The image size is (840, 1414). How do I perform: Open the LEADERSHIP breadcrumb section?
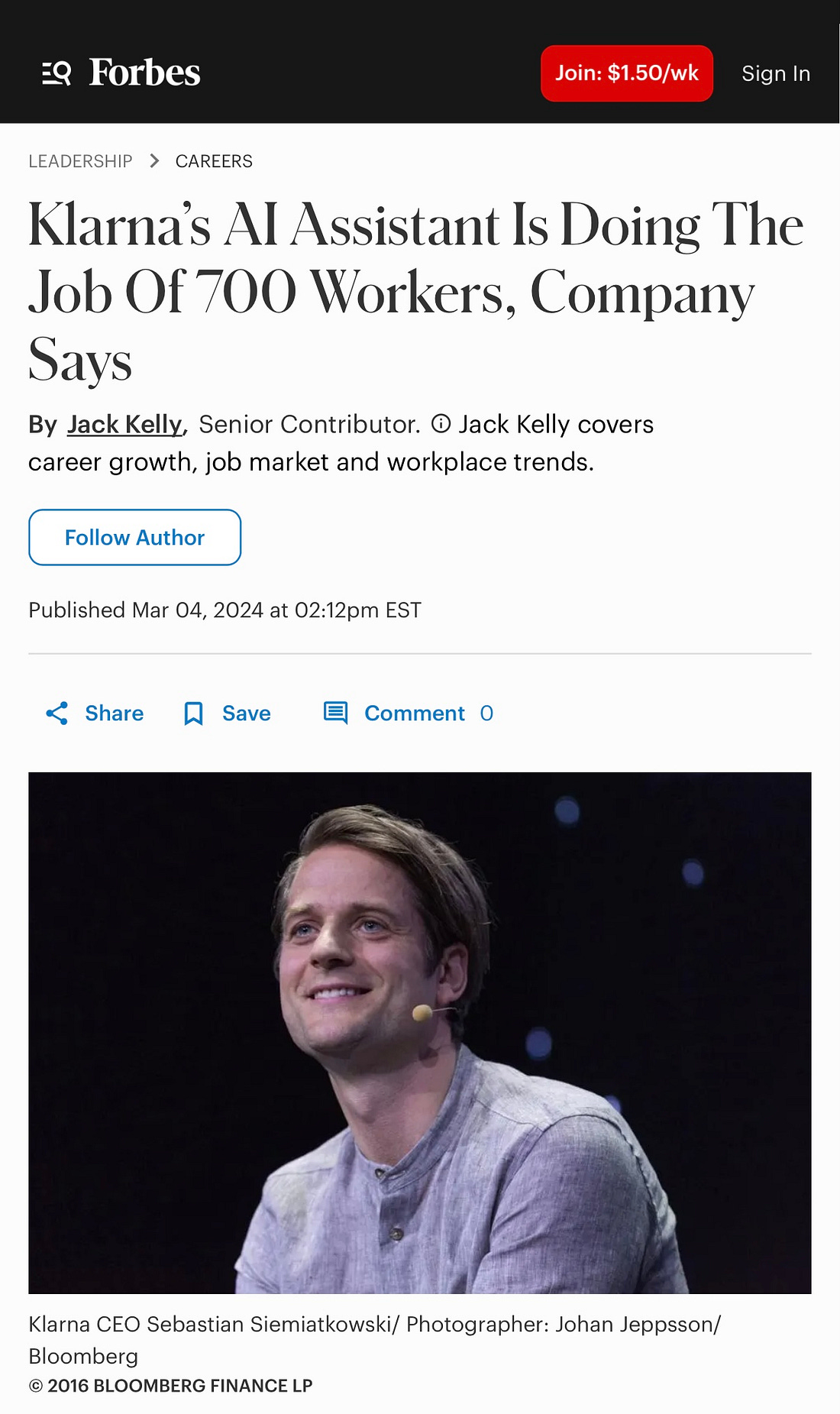[x=80, y=161]
